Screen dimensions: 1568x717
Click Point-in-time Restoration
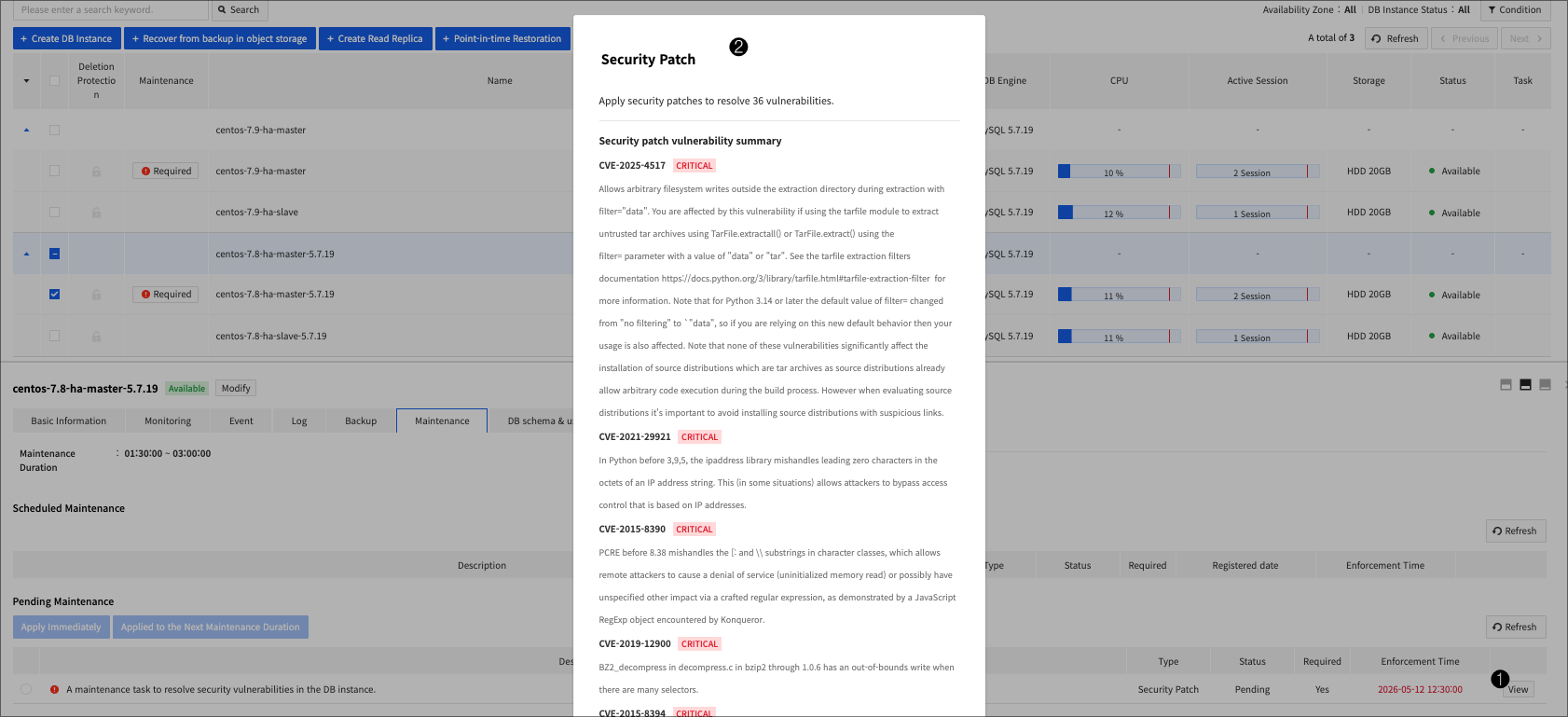coord(502,39)
